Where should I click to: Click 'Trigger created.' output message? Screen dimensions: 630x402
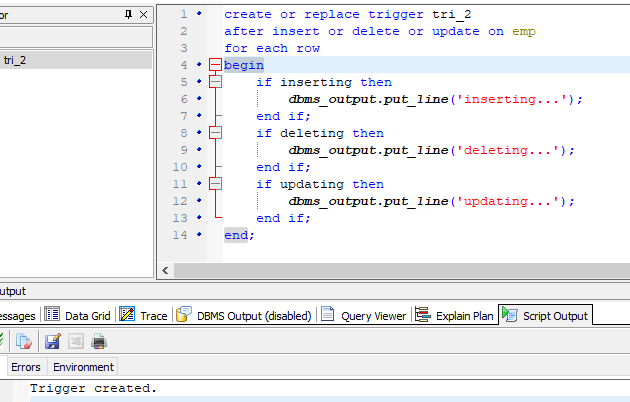click(x=93, y=388)
